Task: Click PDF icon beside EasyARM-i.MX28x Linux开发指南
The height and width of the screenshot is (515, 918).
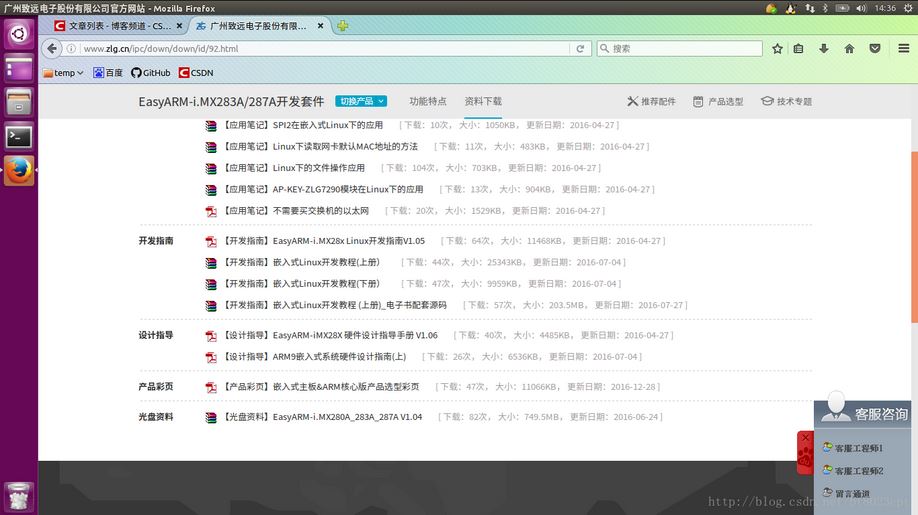Action: click(x=211, y=241)
